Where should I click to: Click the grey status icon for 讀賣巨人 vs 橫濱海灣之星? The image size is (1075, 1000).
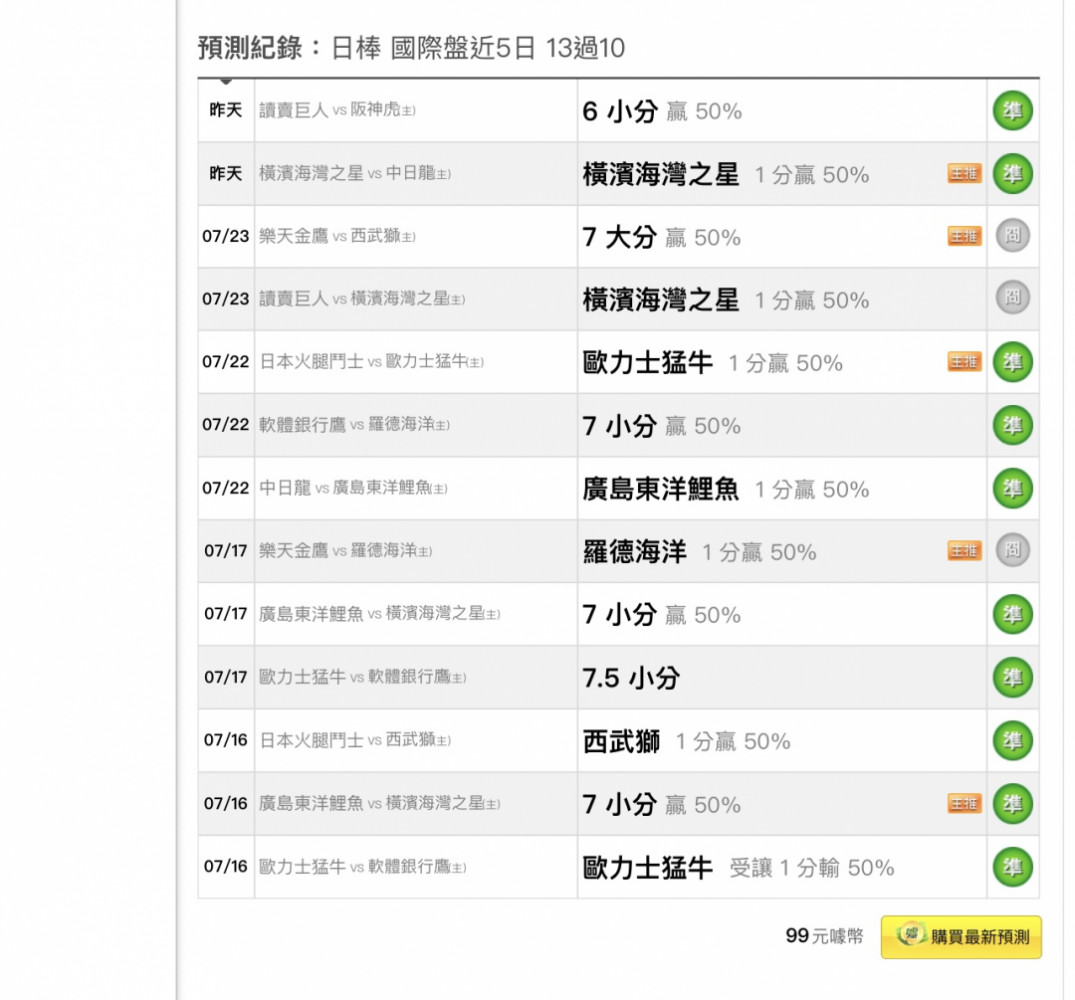coord(1012,298)
